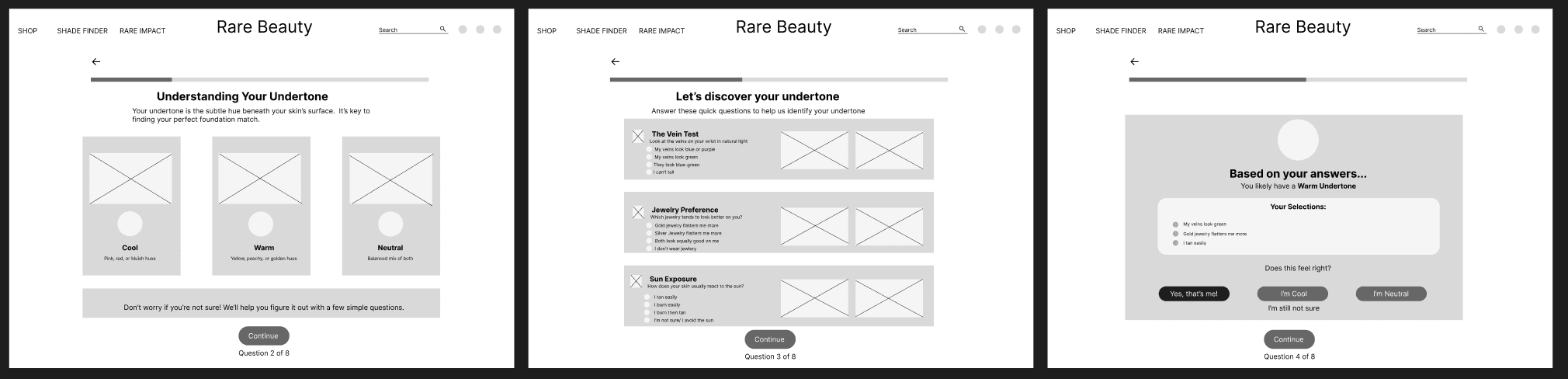Screen dimensions: 1568x379
Task: Click Rare Beauty logo on Question 2 screen
Action: click(x=265, y=27)
